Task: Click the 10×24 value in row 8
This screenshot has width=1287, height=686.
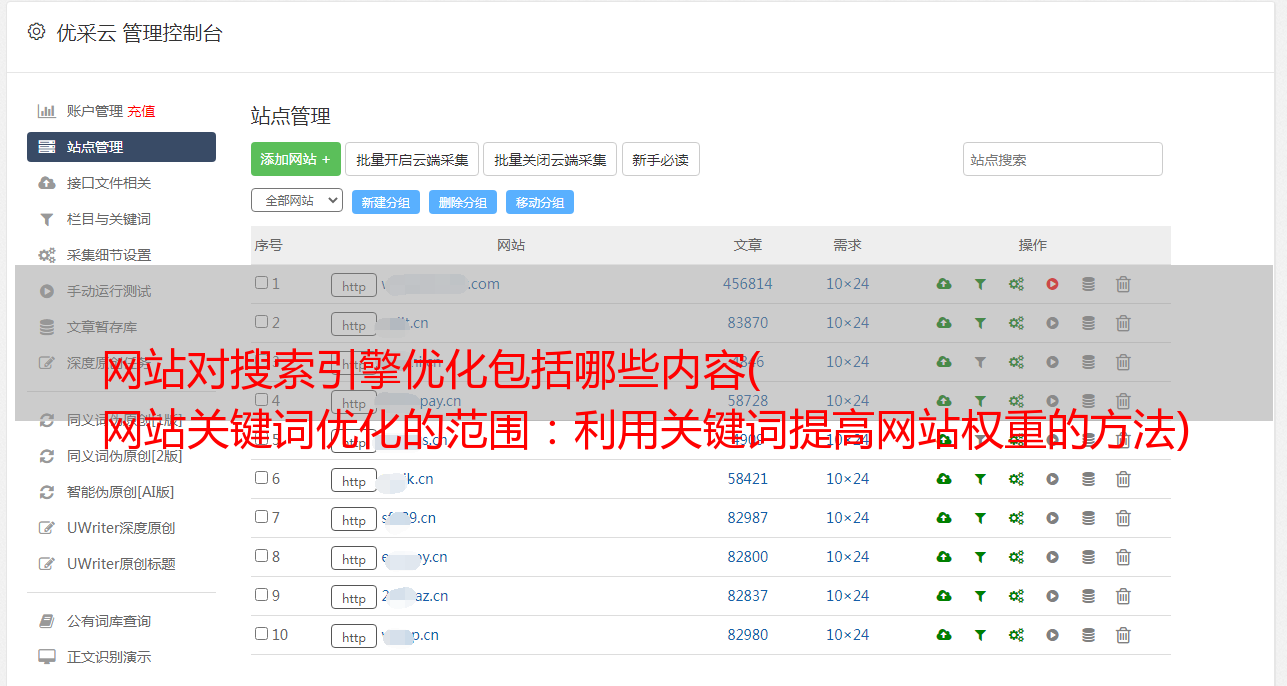Action: (x=847, y=557)
